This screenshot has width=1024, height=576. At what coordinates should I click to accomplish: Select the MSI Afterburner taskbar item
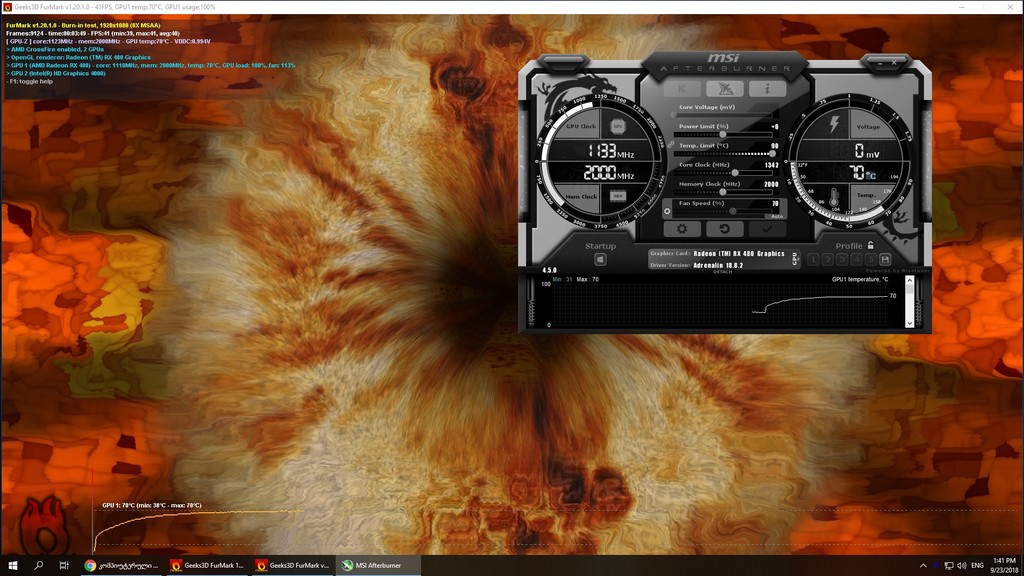pyautogui.click(x=379, y=566)
